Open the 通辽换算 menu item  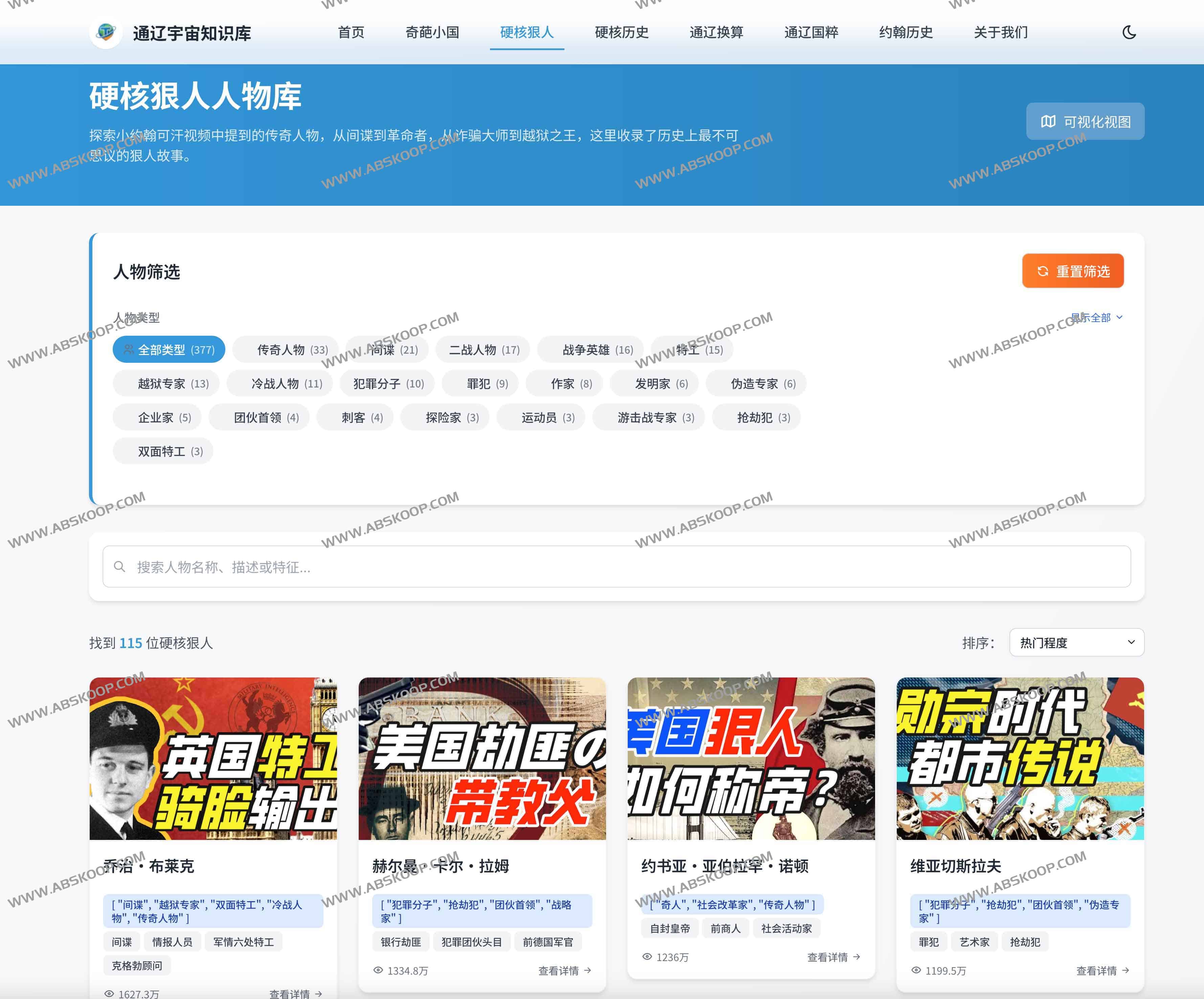point(717,33)
